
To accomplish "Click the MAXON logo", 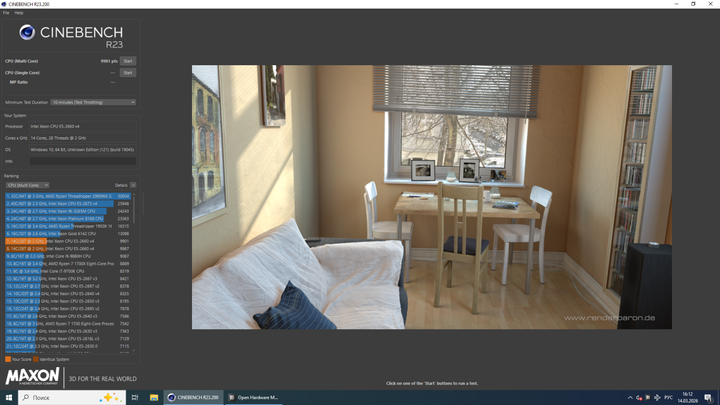I will point(32,377).
